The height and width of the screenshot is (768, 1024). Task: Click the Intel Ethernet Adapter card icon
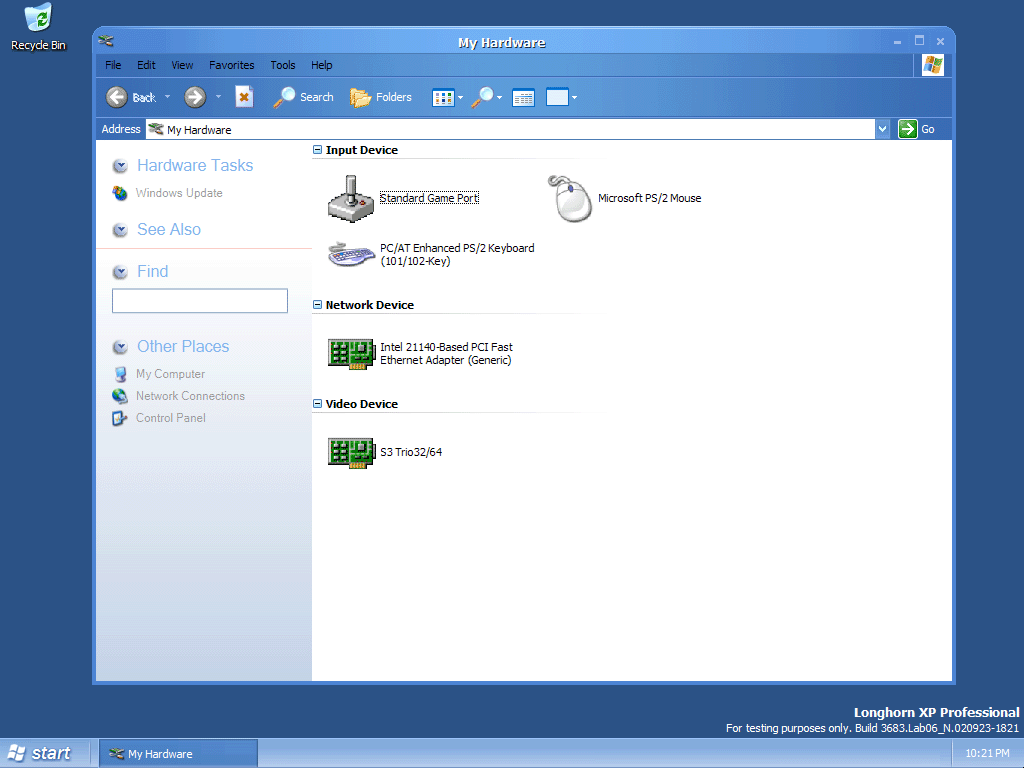coord(351,353)
